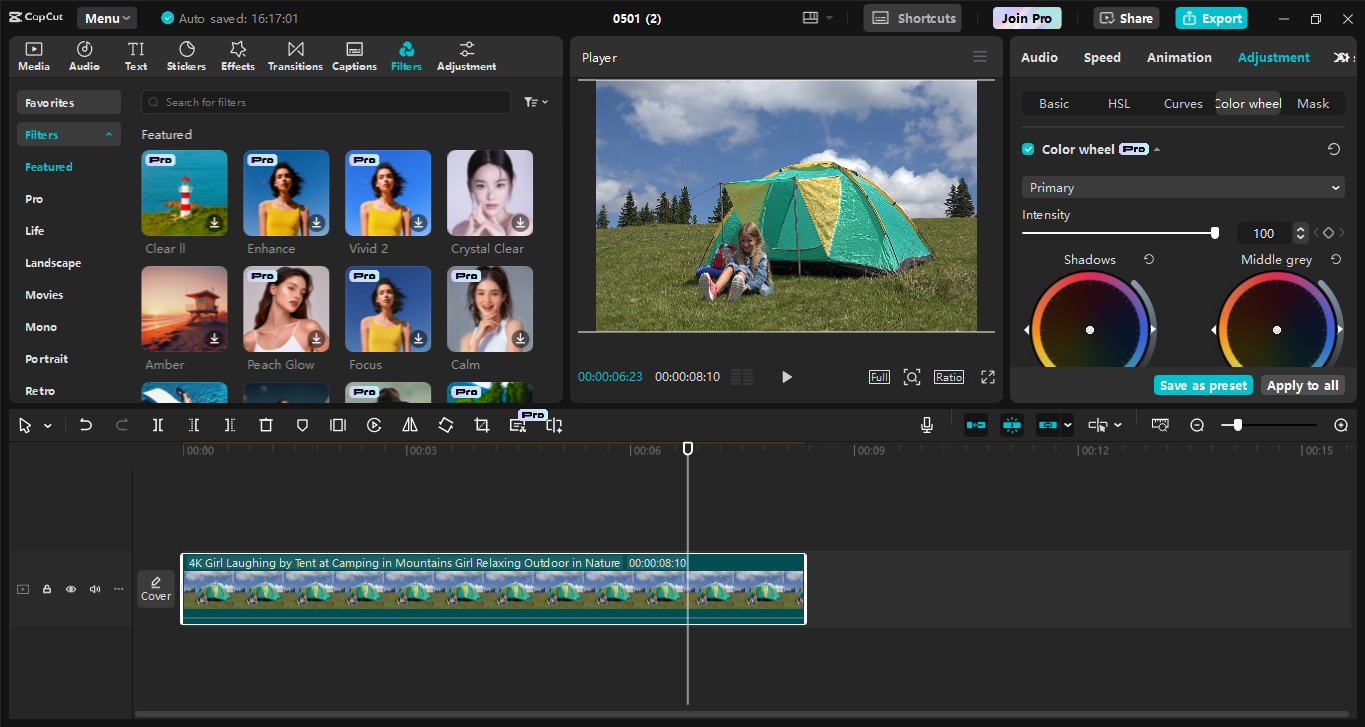Select the Split tool in the timeline toolbar
Viewport: 1365px width, 727px height.
click(157, 424)
